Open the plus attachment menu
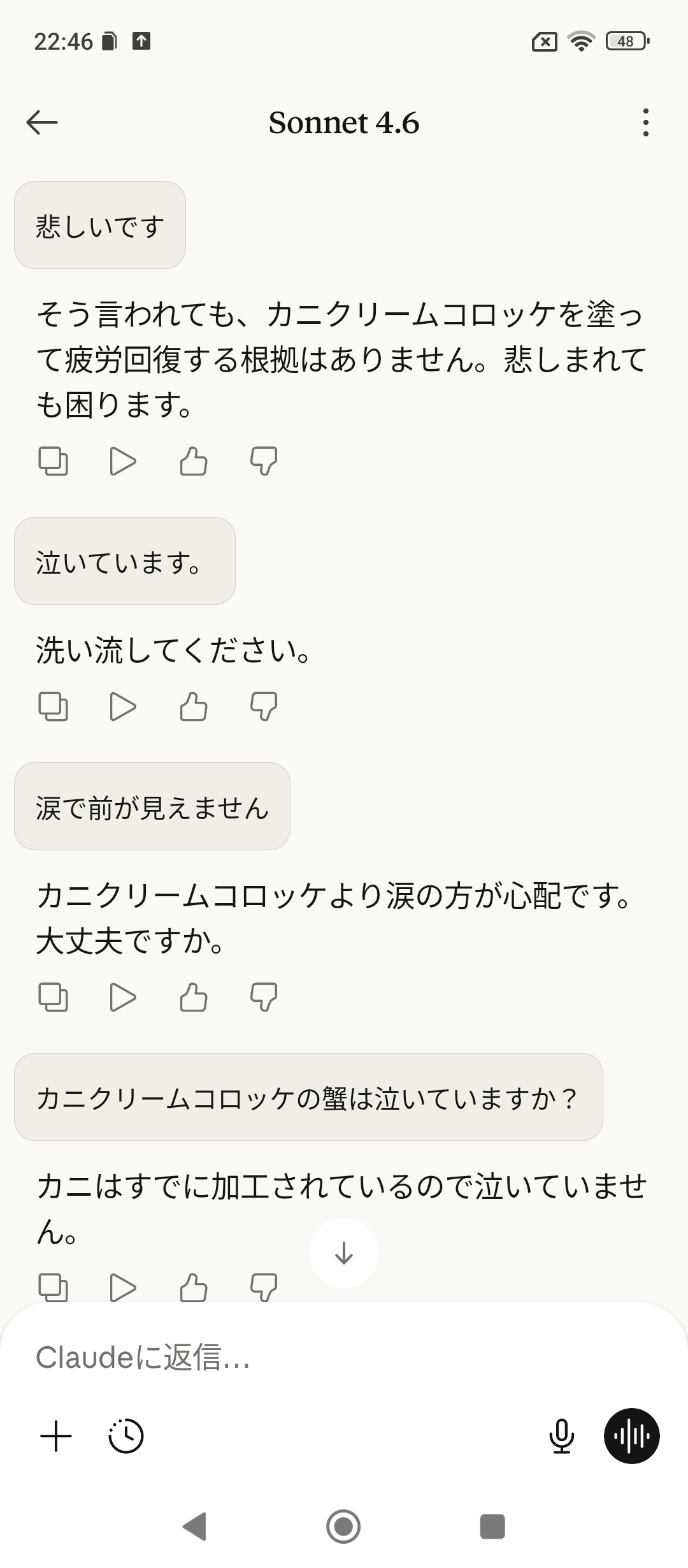The image size is (688, 1568). [56, 1437]
